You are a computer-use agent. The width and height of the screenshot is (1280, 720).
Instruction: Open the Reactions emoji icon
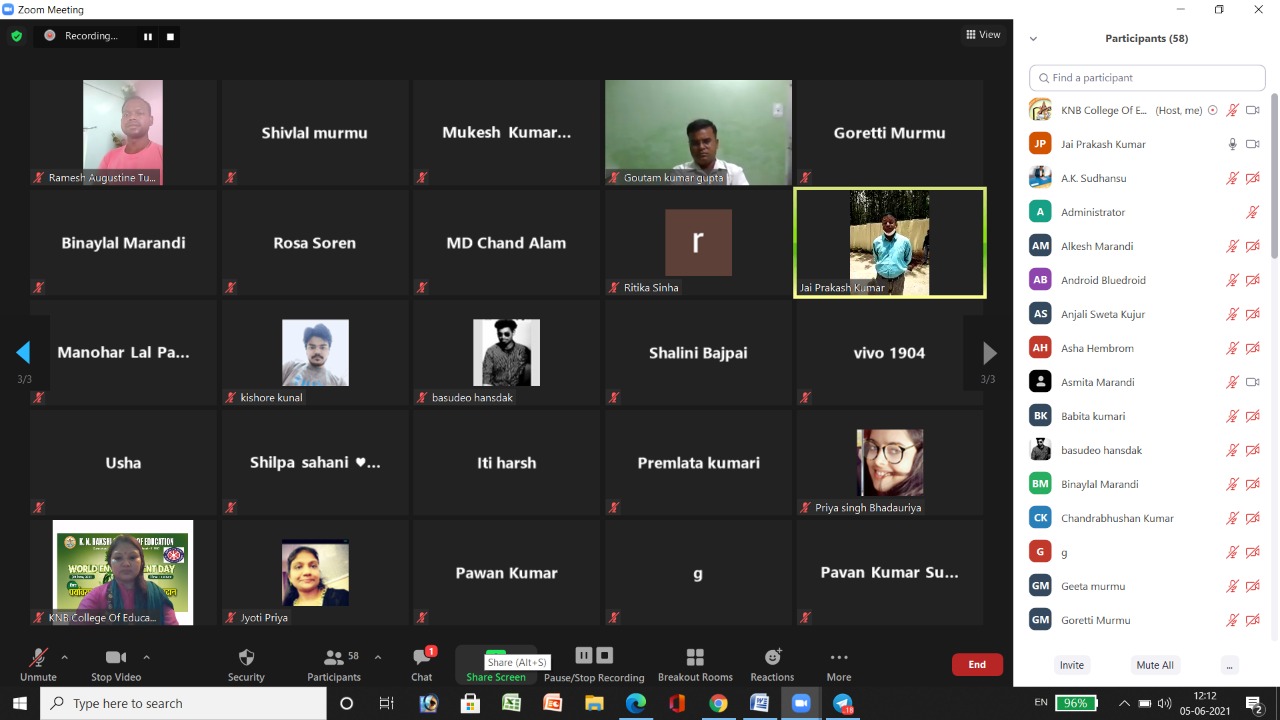click(x=772, y=658)
